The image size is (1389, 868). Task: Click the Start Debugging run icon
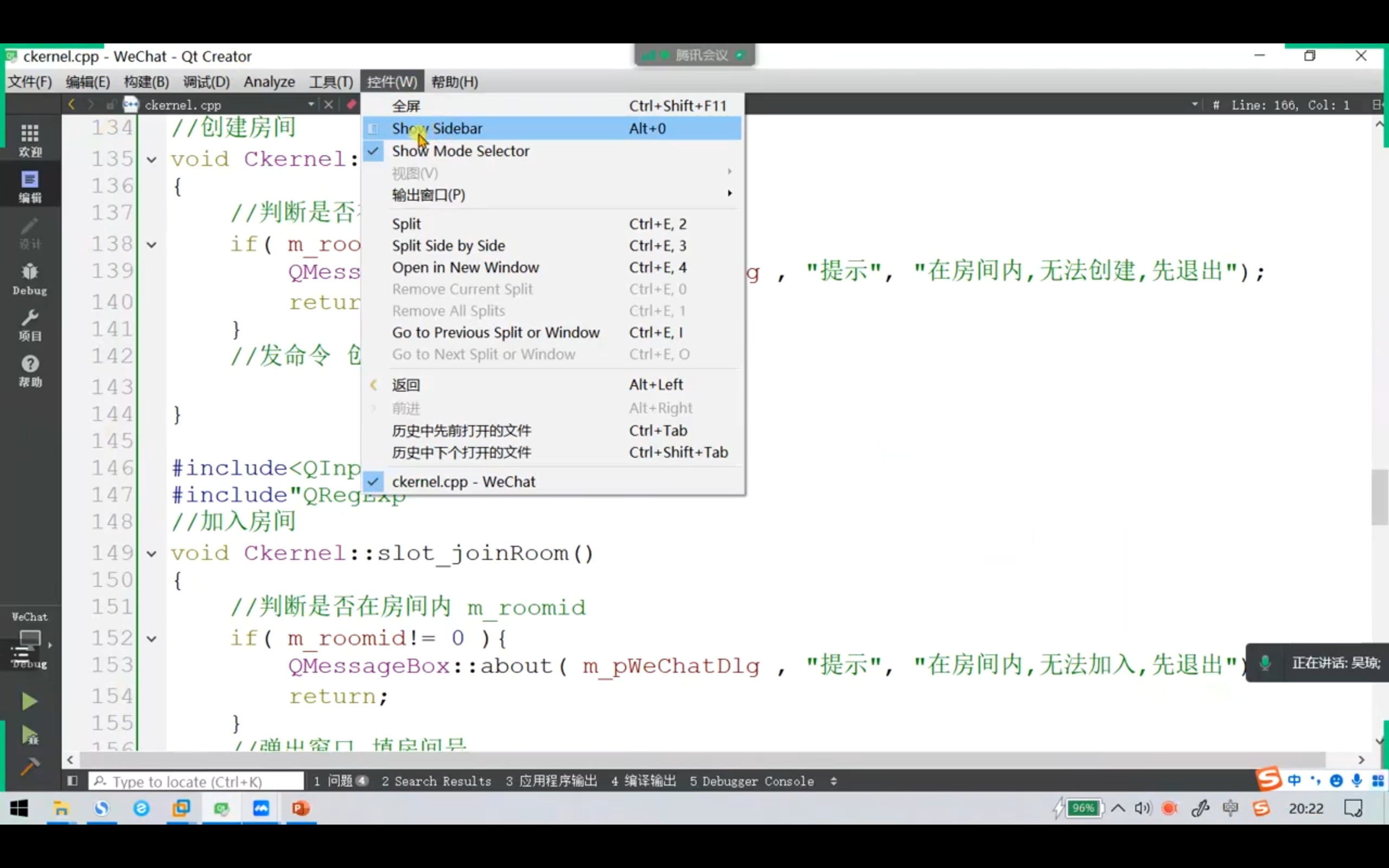click(29, 735)
